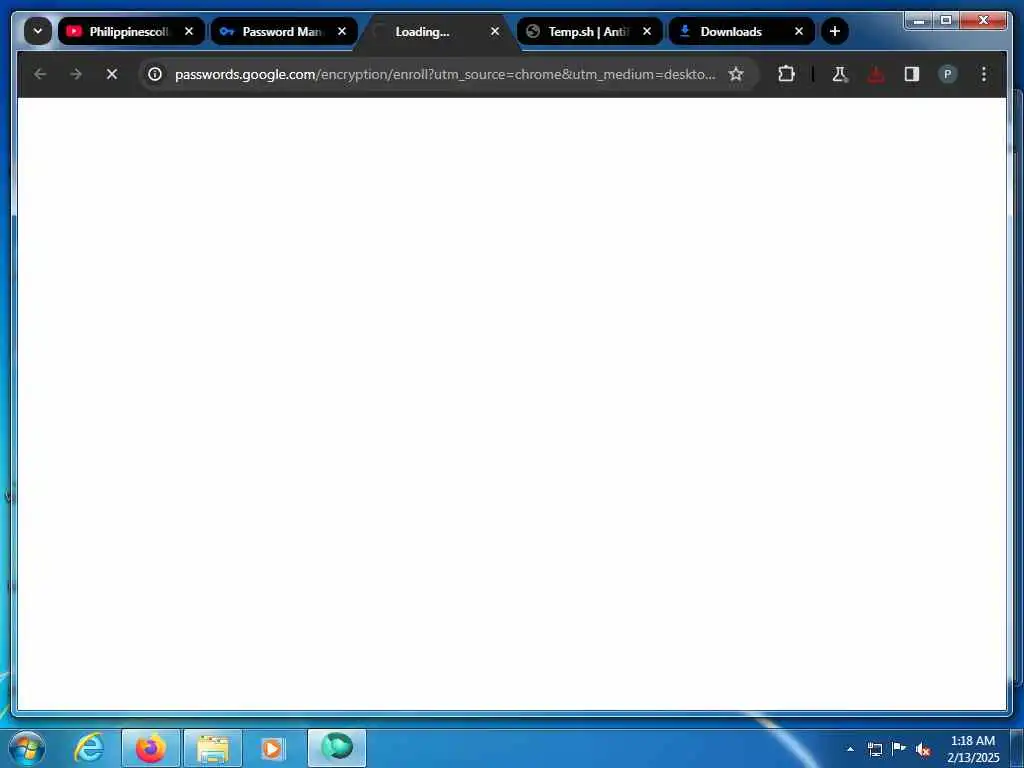Open the clock showing 1:18 AM
The width and height of the screenshot is (1024, 768).
point(973,749)
